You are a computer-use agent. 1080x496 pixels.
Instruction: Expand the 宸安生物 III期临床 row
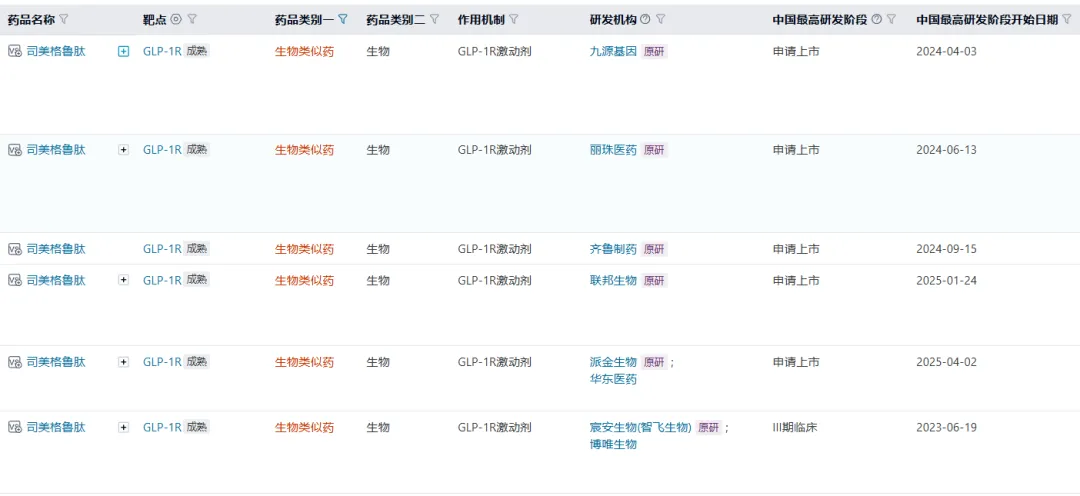(x=124, y=427)
